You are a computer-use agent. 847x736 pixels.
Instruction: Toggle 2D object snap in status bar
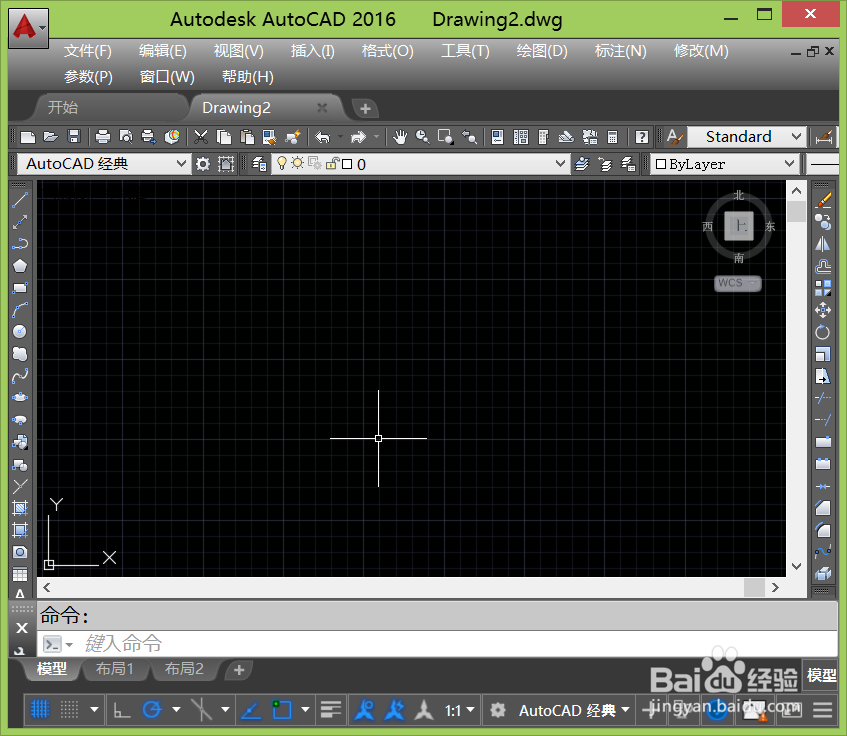click(282, 709)
